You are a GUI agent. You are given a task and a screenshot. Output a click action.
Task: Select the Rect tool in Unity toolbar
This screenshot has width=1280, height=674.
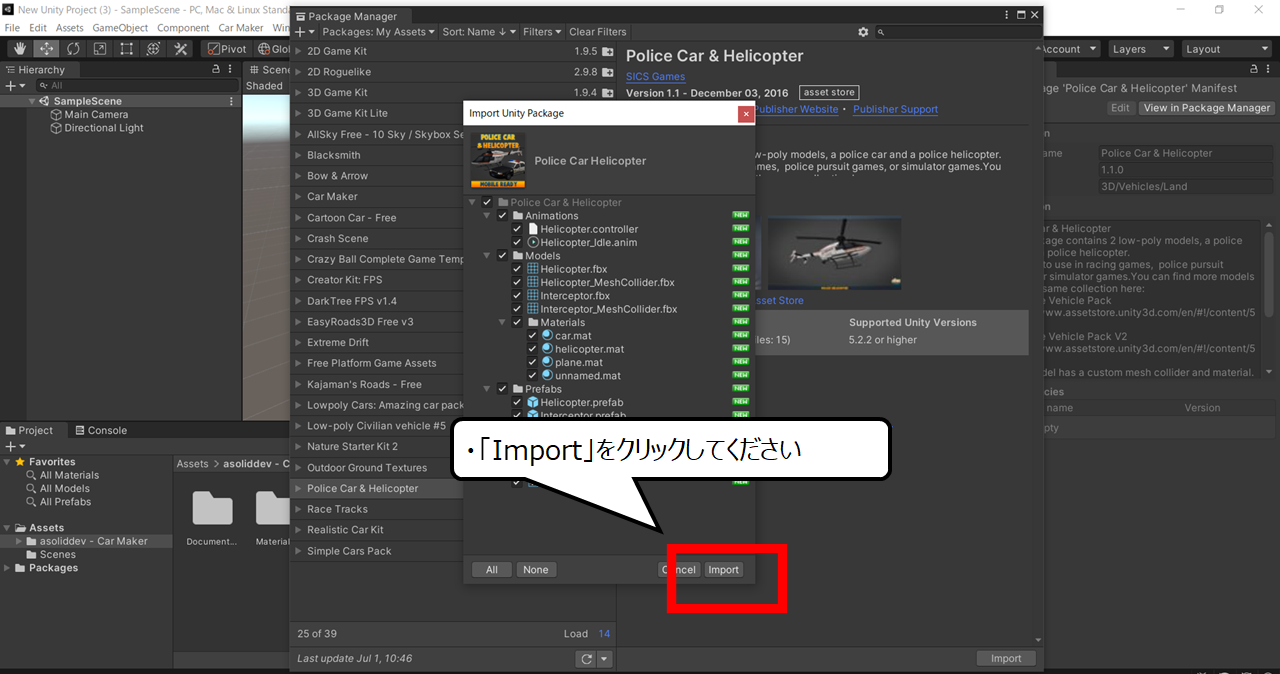pyautogui.click(x=127, y=49)
